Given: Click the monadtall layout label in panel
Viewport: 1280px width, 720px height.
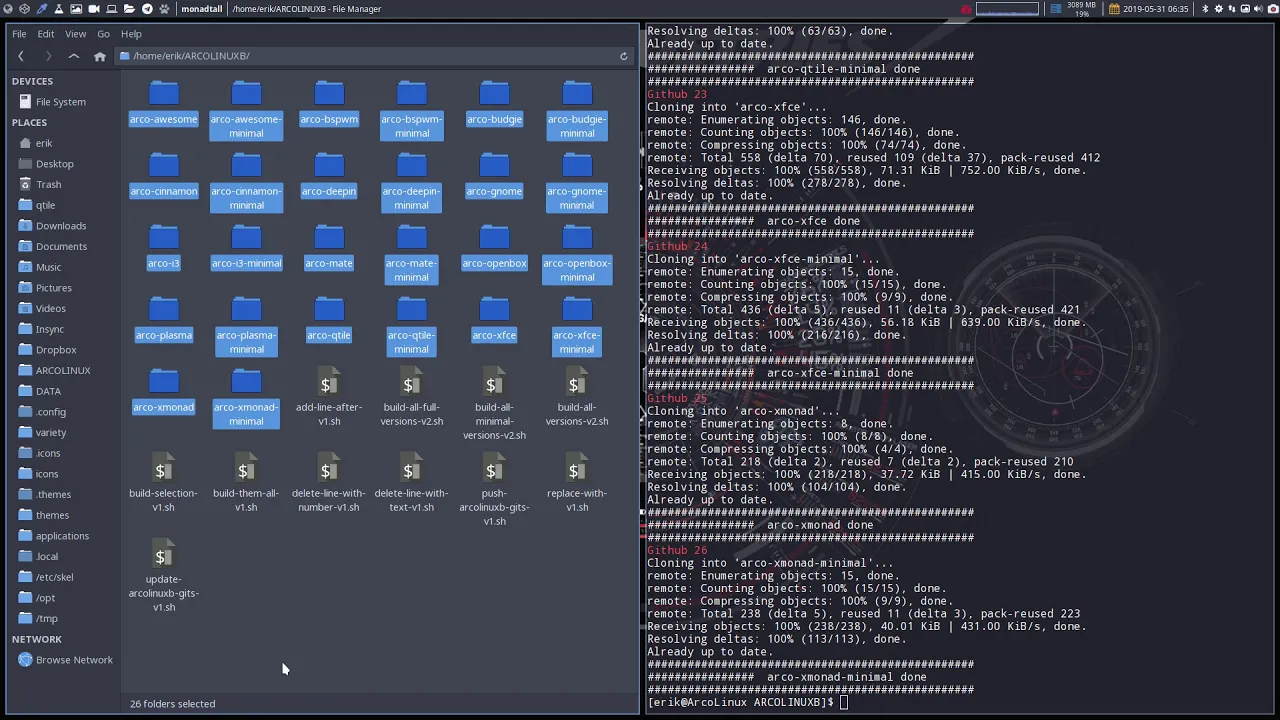Looking at the screenshot, I should tap(201, 9).
